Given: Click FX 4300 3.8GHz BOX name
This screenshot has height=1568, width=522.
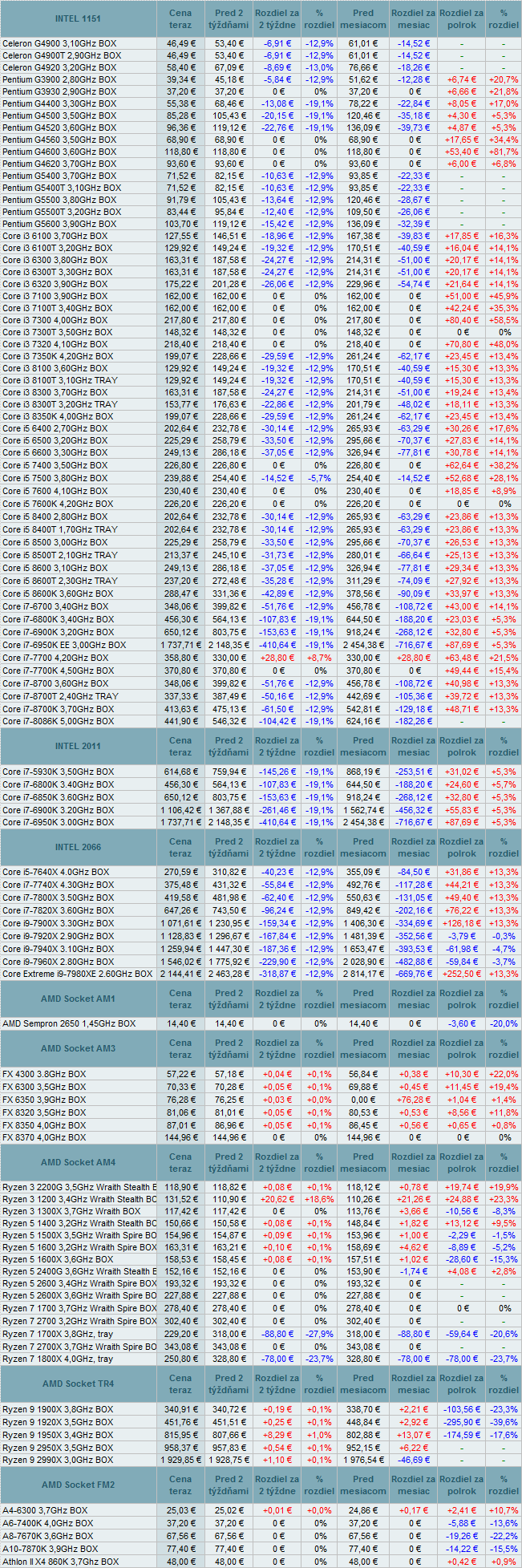Looking at the screenshot, I should pyautogui.click(x=44, y=1074).
